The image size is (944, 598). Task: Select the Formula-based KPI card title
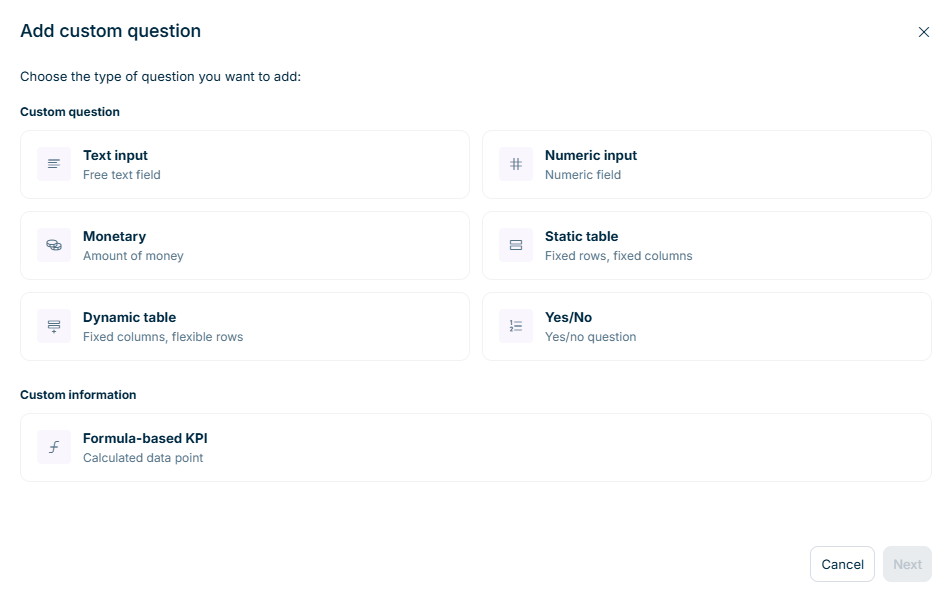pyautogui.click(x=145, y=438)
